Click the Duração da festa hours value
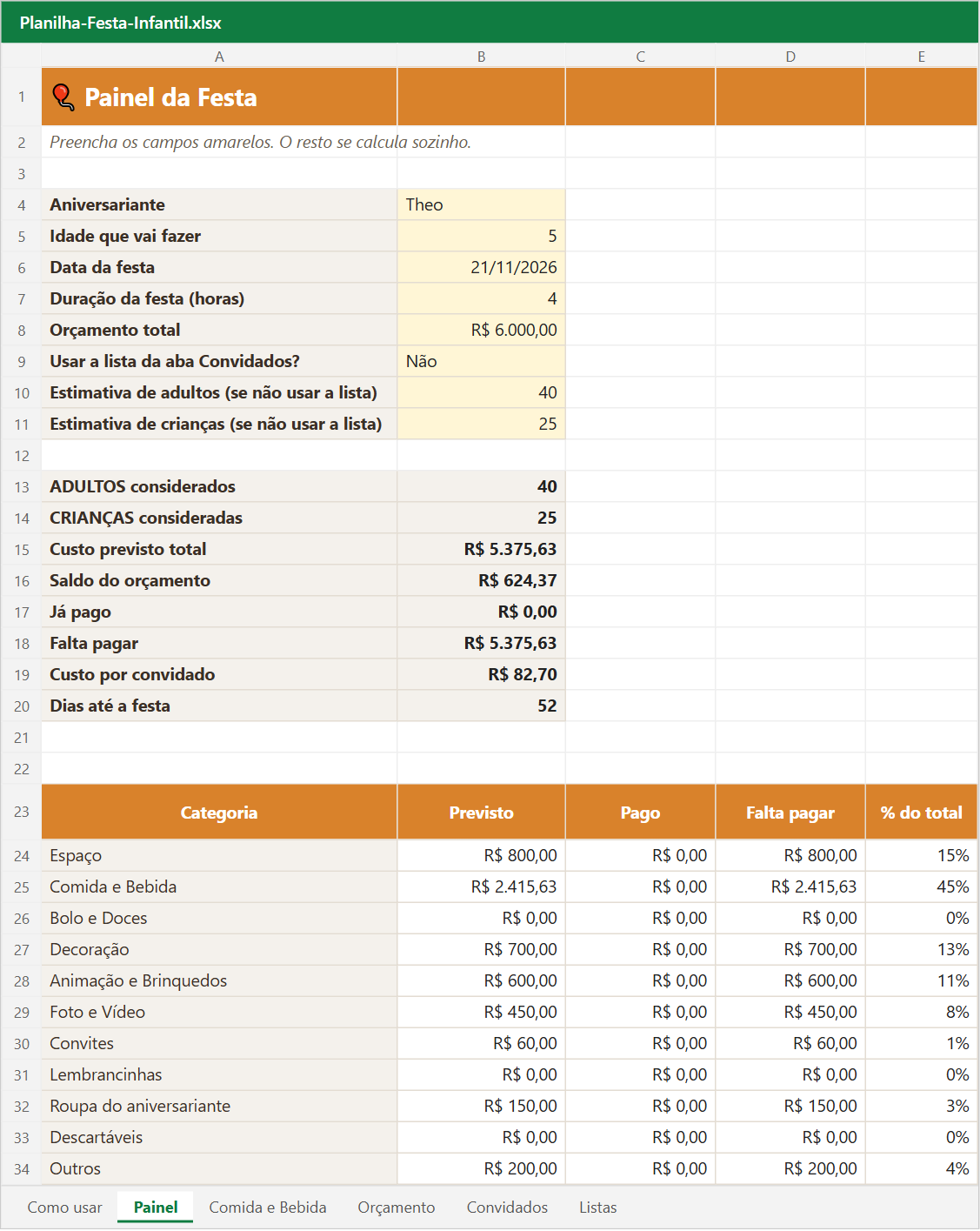Image resolution: width=980 pixels, height=1231 pixels. pyautogui.click(x=481, y=298)
